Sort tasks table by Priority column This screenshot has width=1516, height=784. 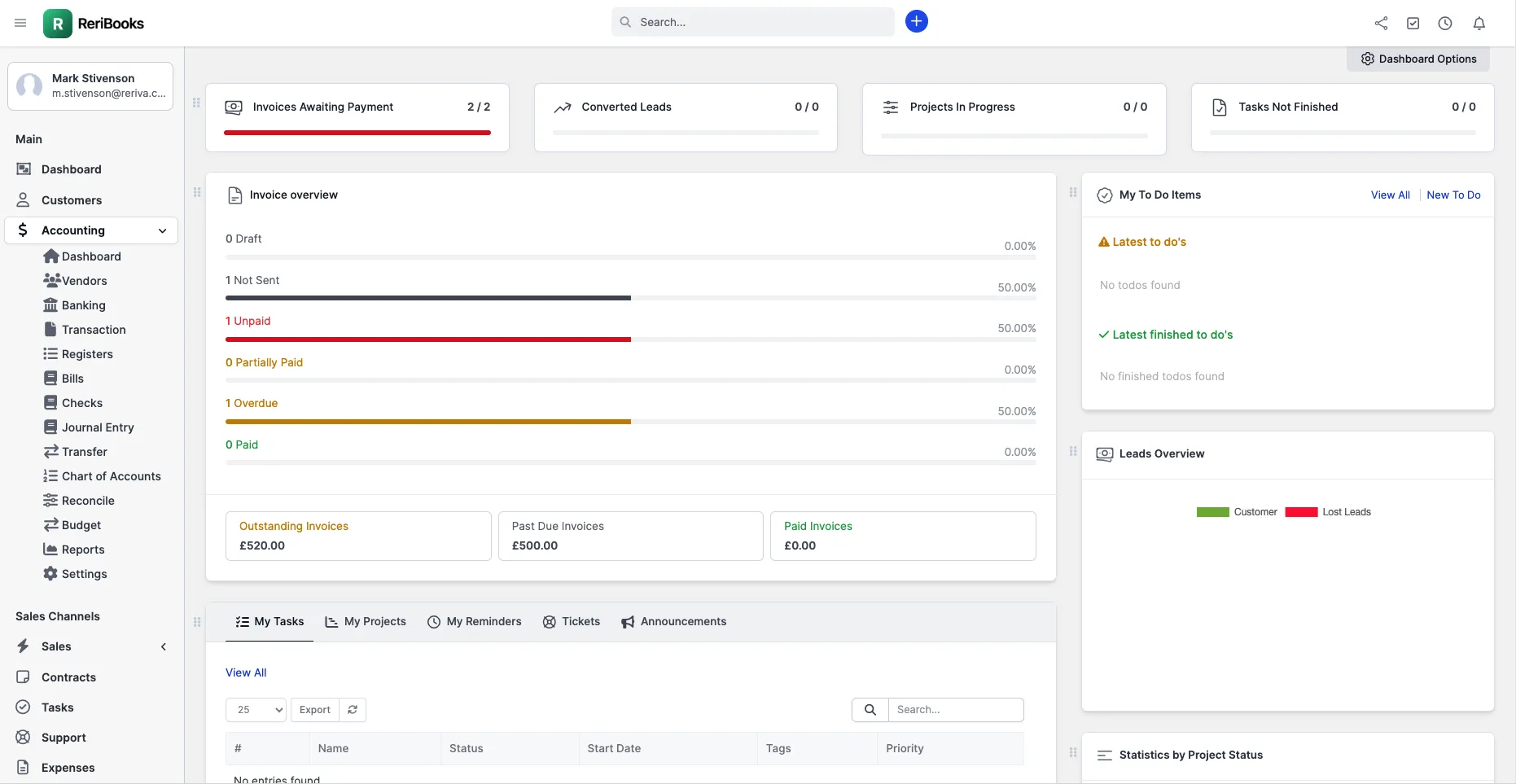(950, 749)
